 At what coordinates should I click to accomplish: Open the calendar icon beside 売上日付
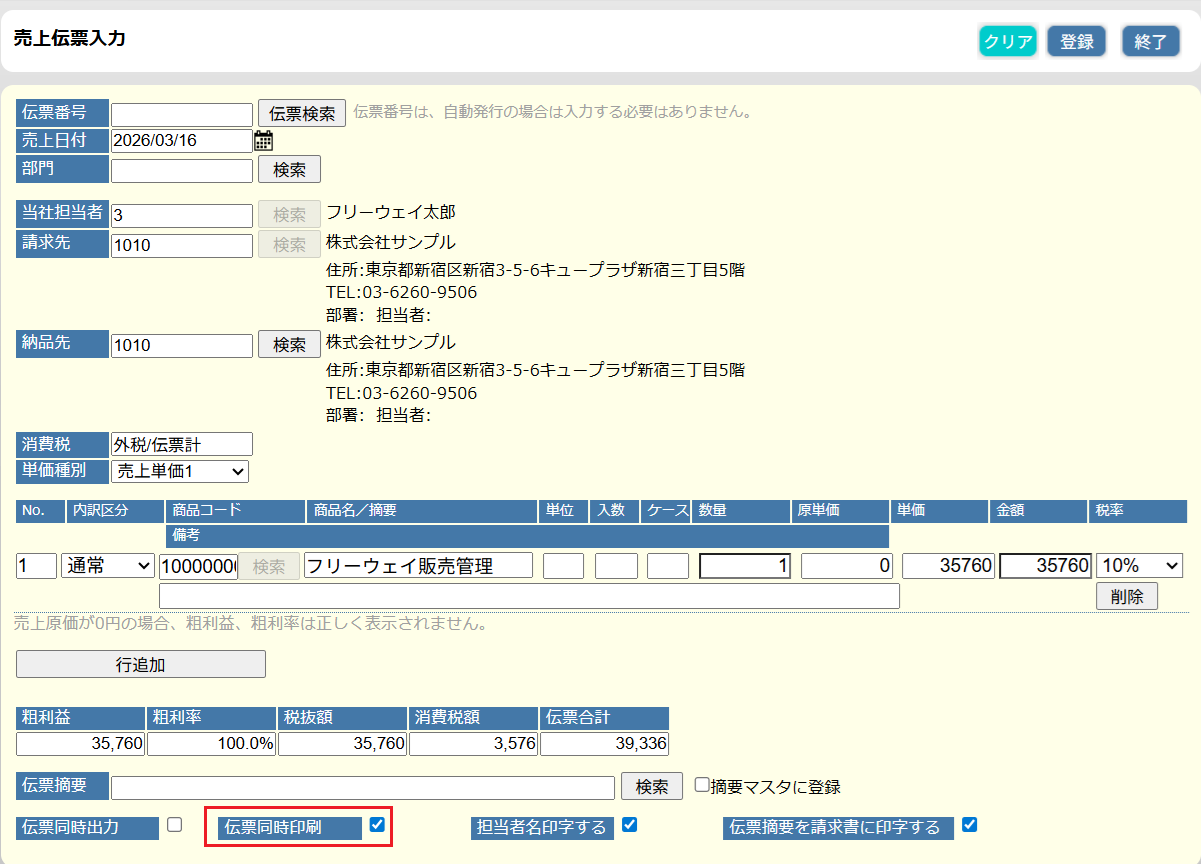point(263,141)
